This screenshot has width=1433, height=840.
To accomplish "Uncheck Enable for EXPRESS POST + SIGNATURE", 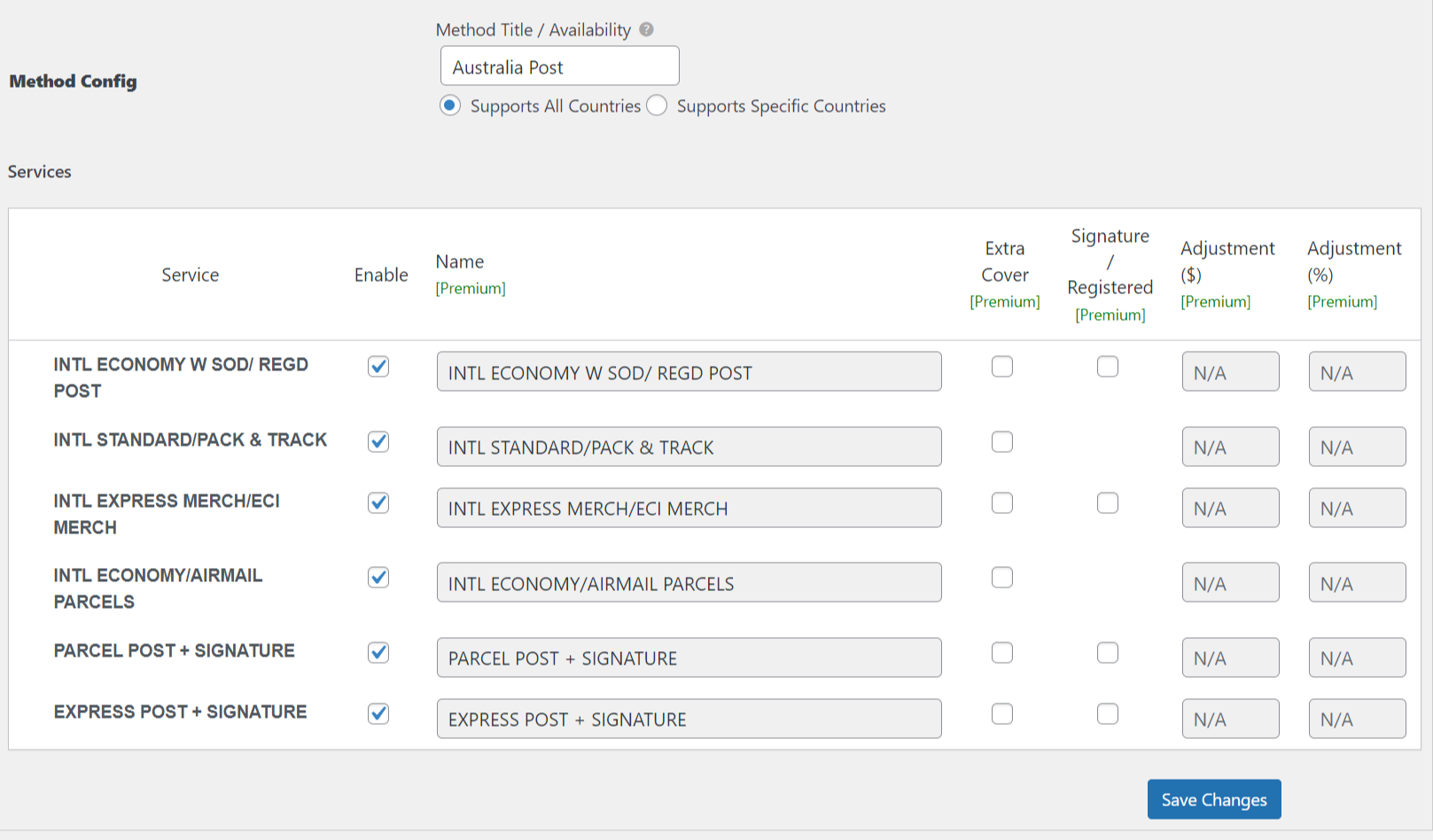I will click(x=378, y=713).
